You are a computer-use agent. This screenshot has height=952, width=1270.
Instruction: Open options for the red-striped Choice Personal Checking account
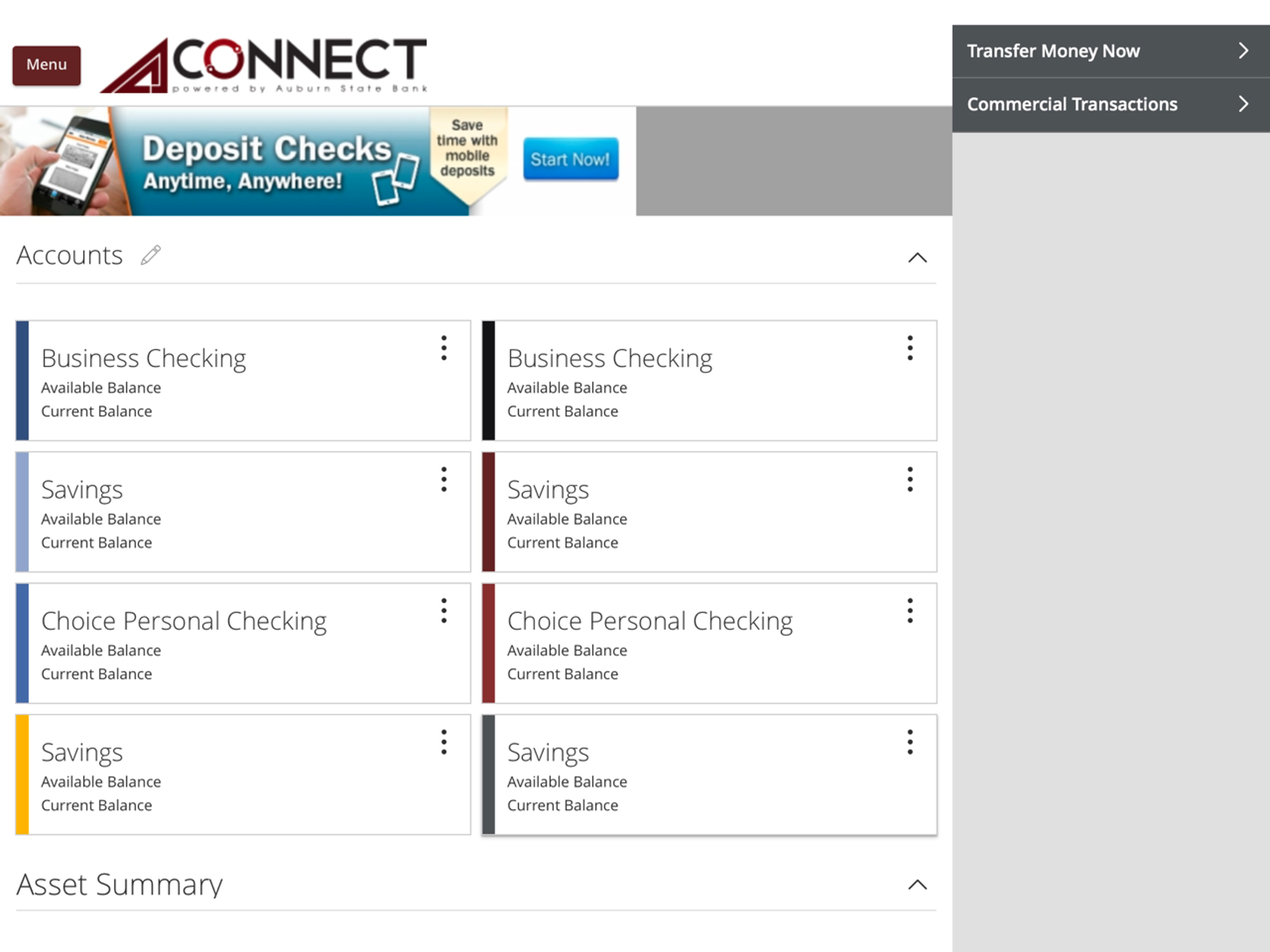[x=910, y=610]
